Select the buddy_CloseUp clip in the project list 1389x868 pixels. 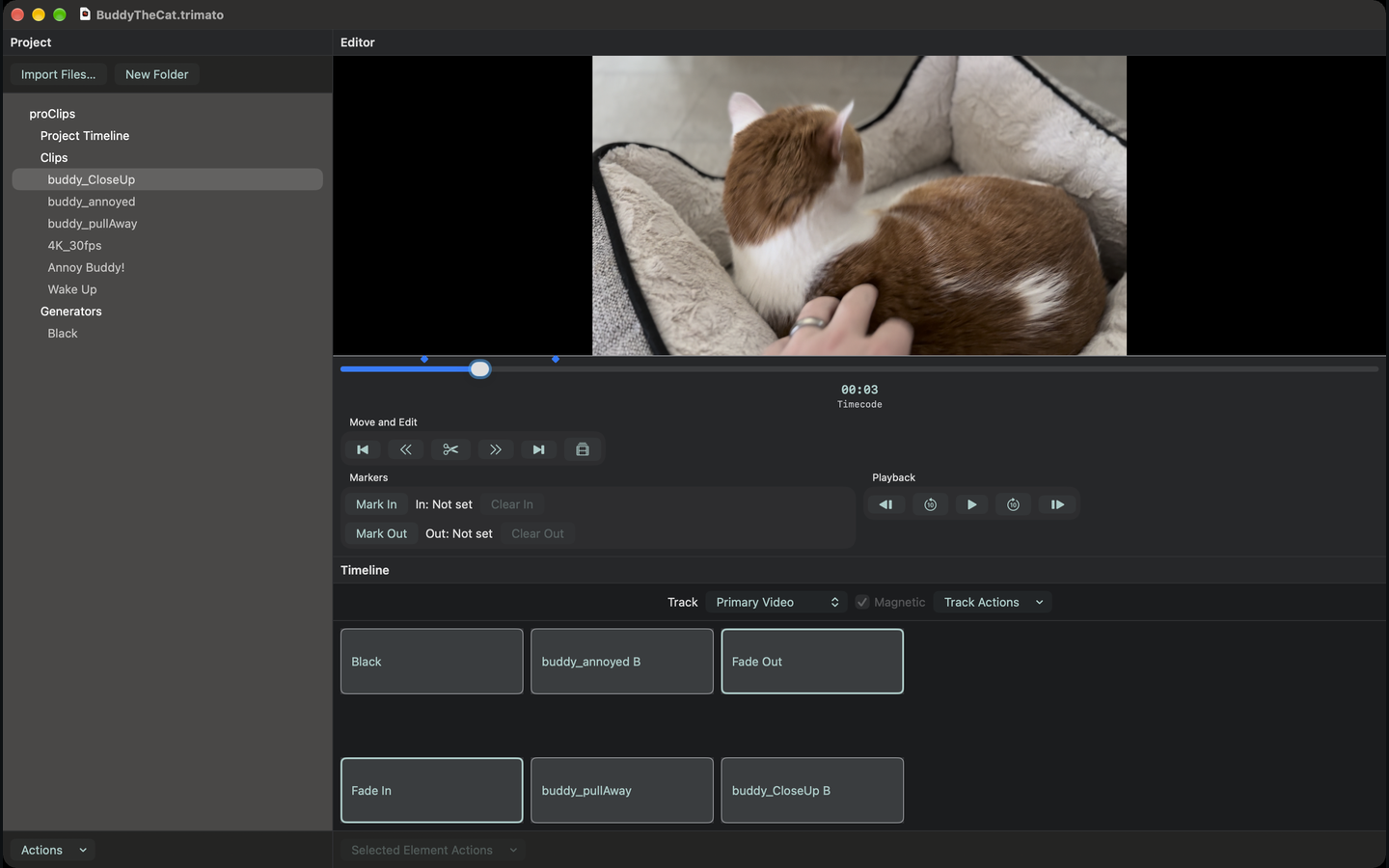coord(167,179)
